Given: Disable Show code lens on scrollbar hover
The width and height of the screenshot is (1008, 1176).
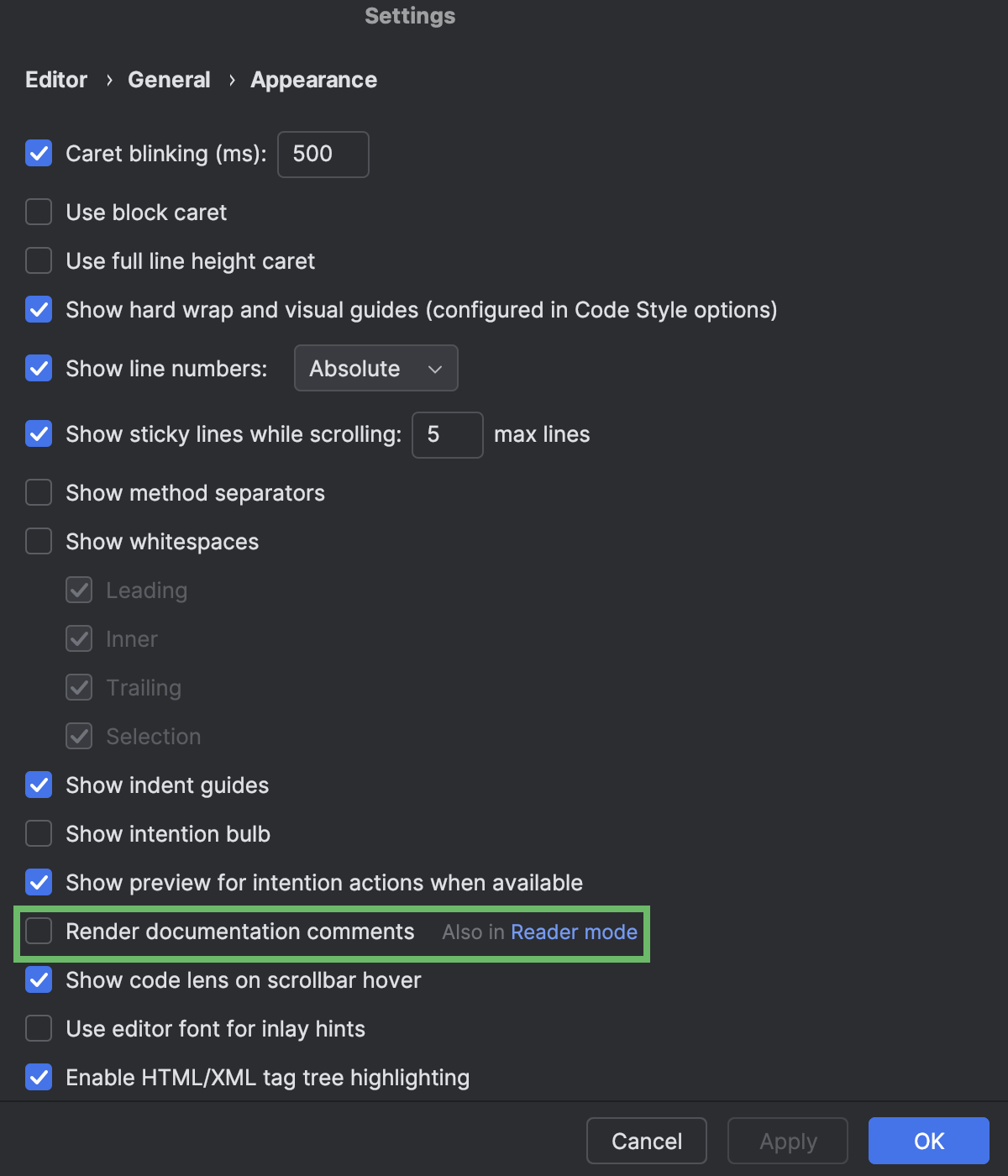Looking at the screenshot, I should 39,979.
